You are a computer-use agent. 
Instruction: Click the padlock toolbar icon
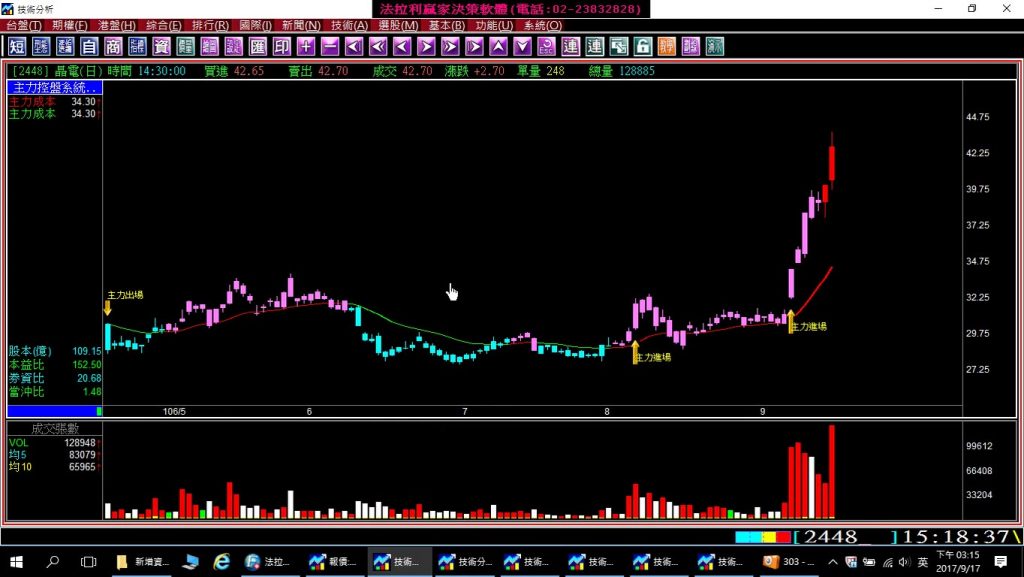(x=643, y=46)
